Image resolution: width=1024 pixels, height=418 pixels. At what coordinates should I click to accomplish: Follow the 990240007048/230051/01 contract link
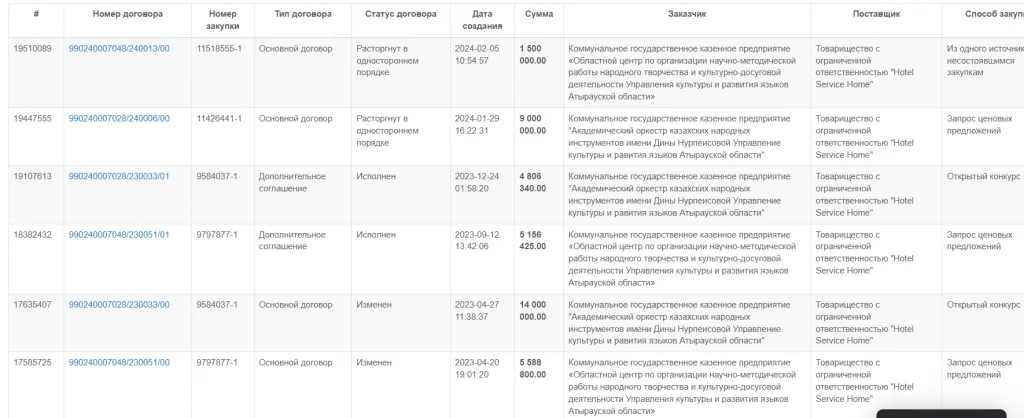118,235
